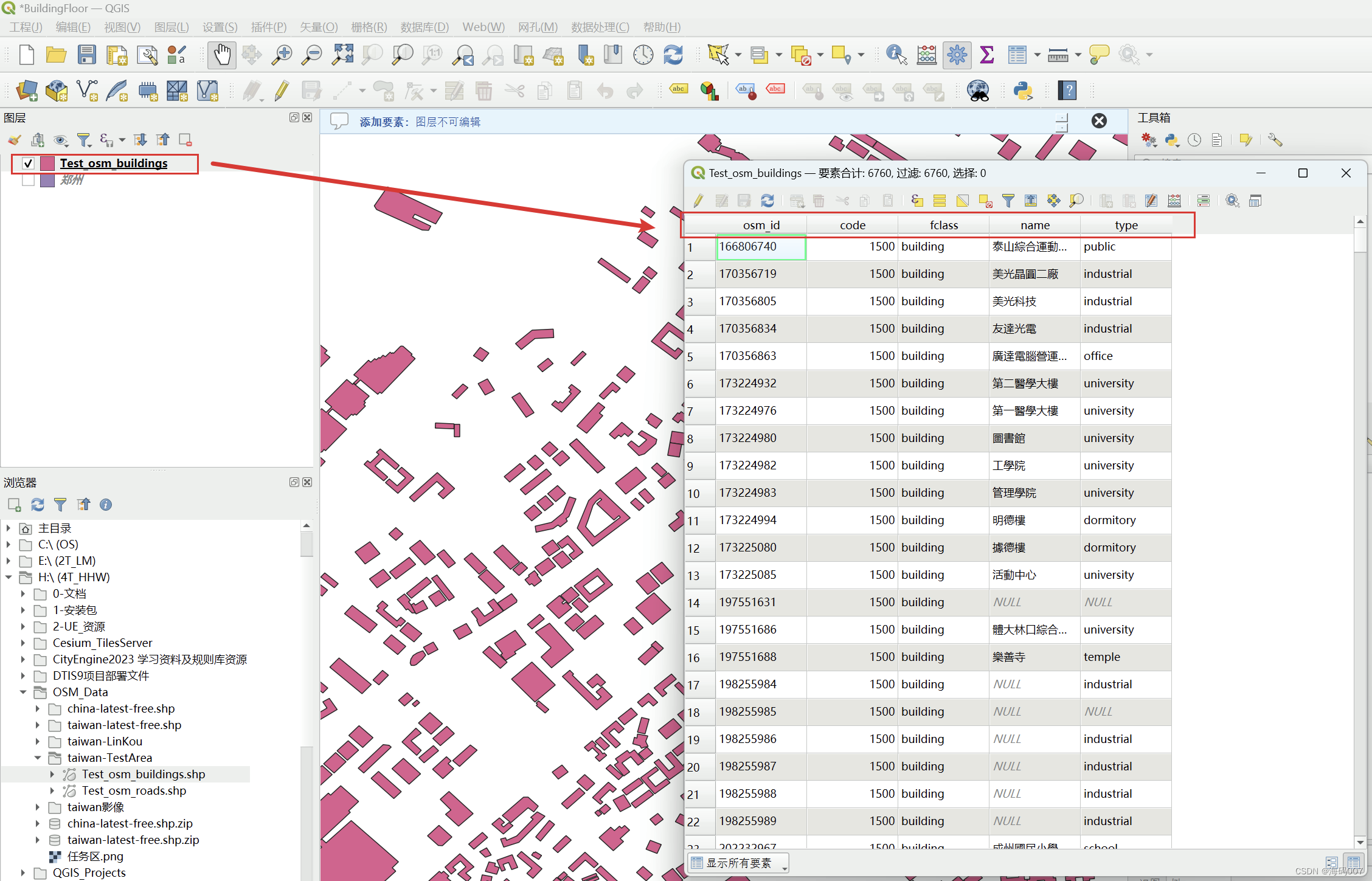This screenshot has width=1372, height=881.
Task: Open project folder icon in toolbar
Action: [56, 55]
